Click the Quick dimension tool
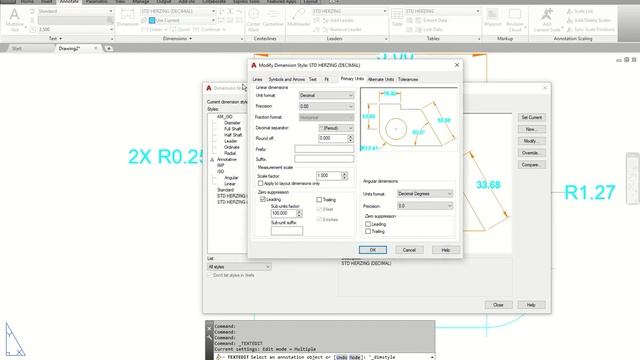Image resolution: width=640 pixels, height=360 pixels. pyautogui.click(x=179, y=29)
